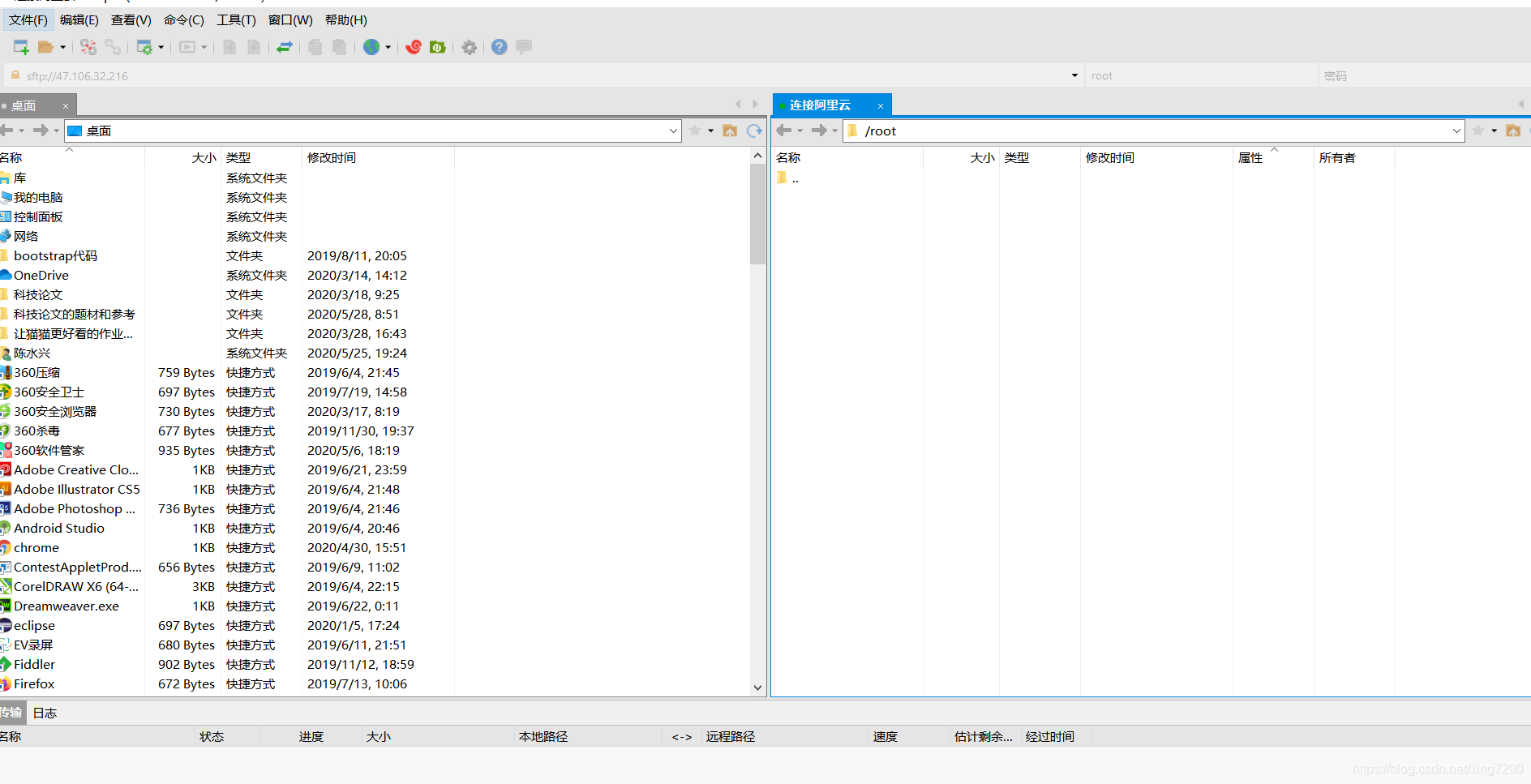The height and width of the screenshot is (784, 1531).
Task: Click local list scrollbar down arrow
Action: (757, 688)
